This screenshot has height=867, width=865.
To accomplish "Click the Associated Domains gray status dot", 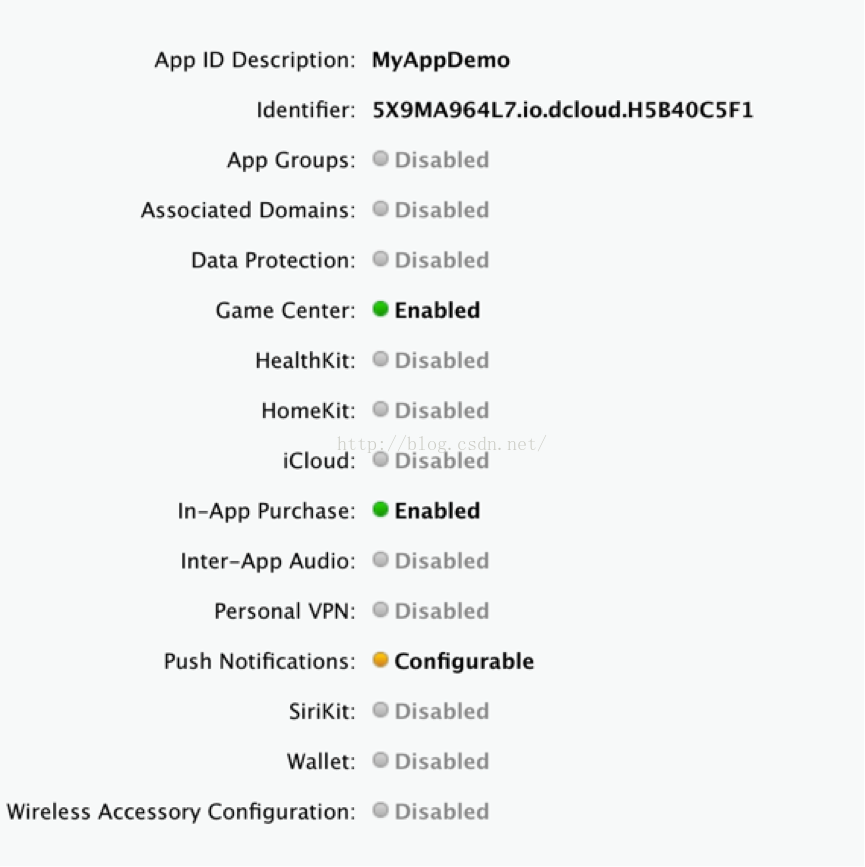I will (381, 209).
